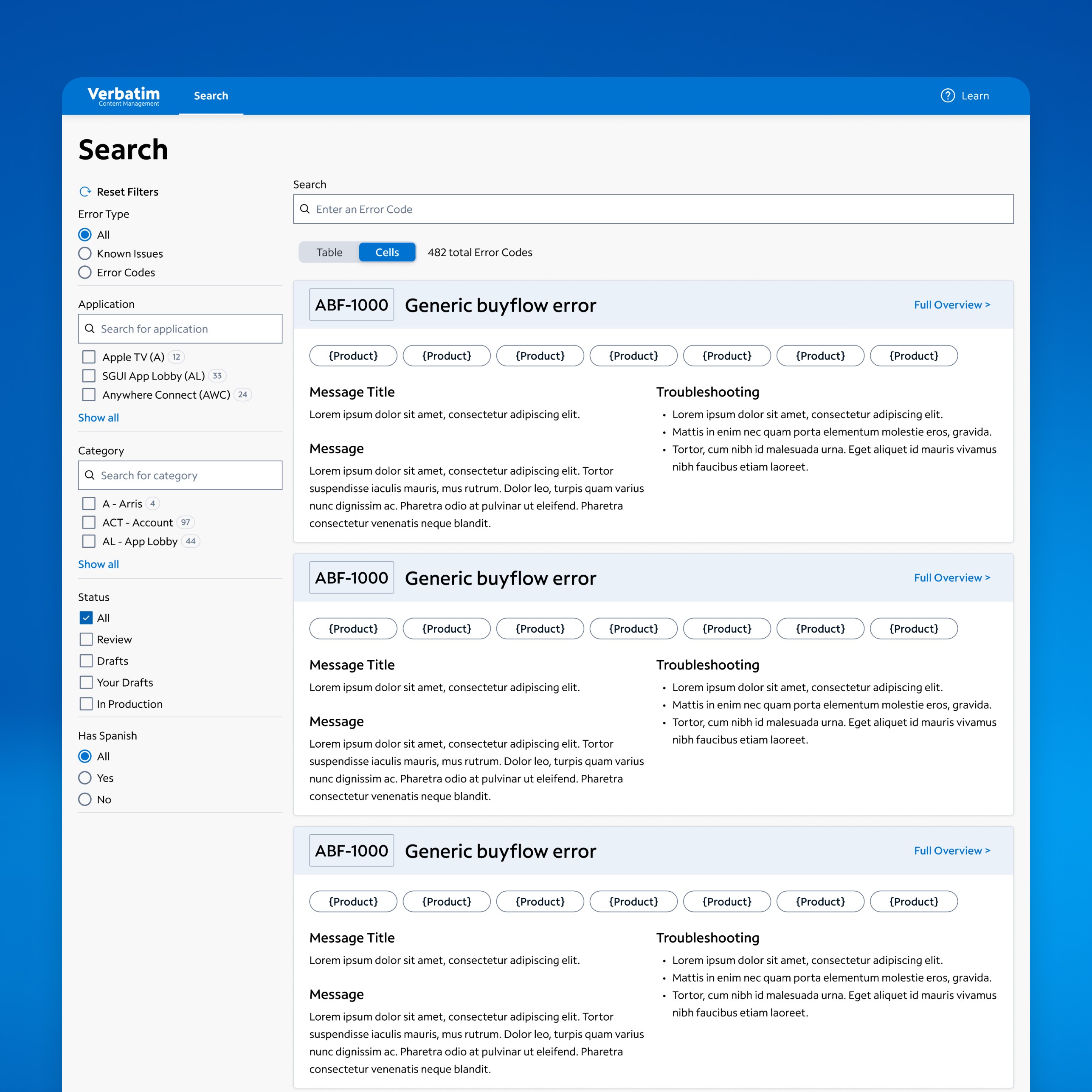This screenshot has width=1092, height=1092.
Task: Select the Cells view toggle
Action: 387,252
